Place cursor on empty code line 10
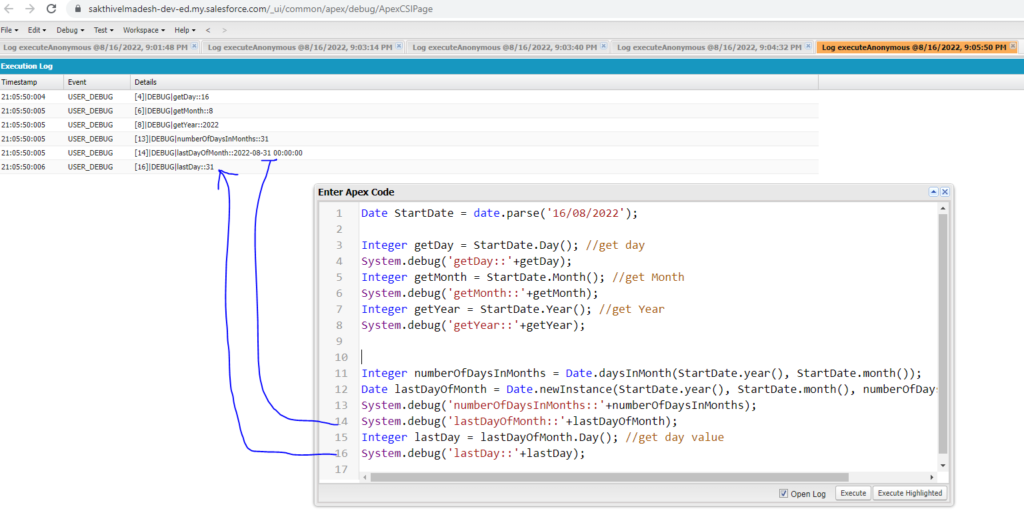The width and height of the screenshot is (1024, 511). pyautogui.click(x=648, y=357)
